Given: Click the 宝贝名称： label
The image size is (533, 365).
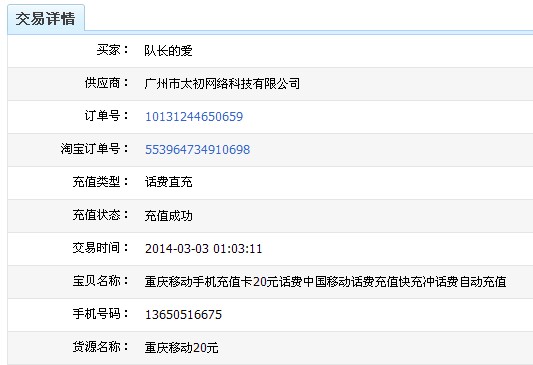Looking at the screenshot, I should [101, 281].
